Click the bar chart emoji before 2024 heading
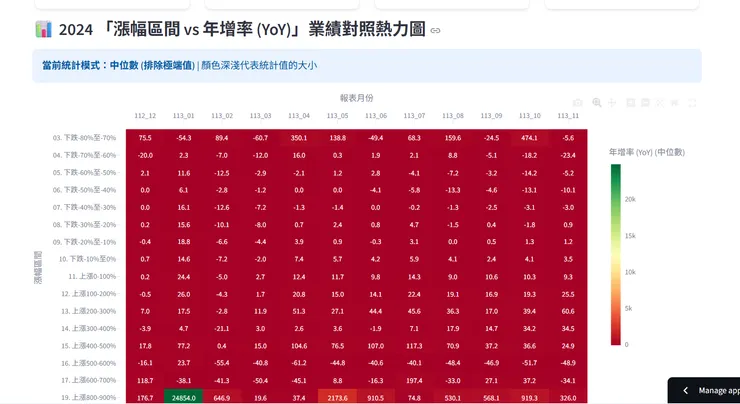 (x=43, y=29)
